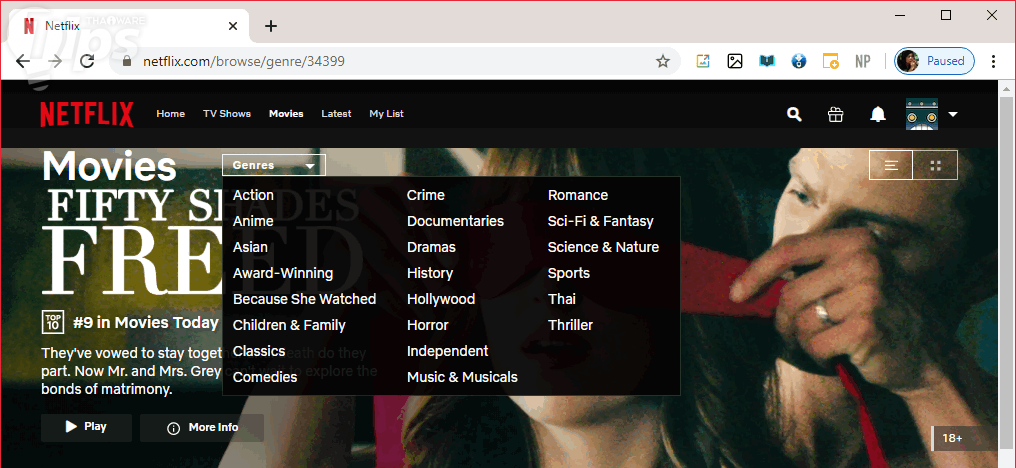Click the 18+ maturity rating label
Image resolution: width=1016 pixels, height=468 pixels.
point(952,438)
